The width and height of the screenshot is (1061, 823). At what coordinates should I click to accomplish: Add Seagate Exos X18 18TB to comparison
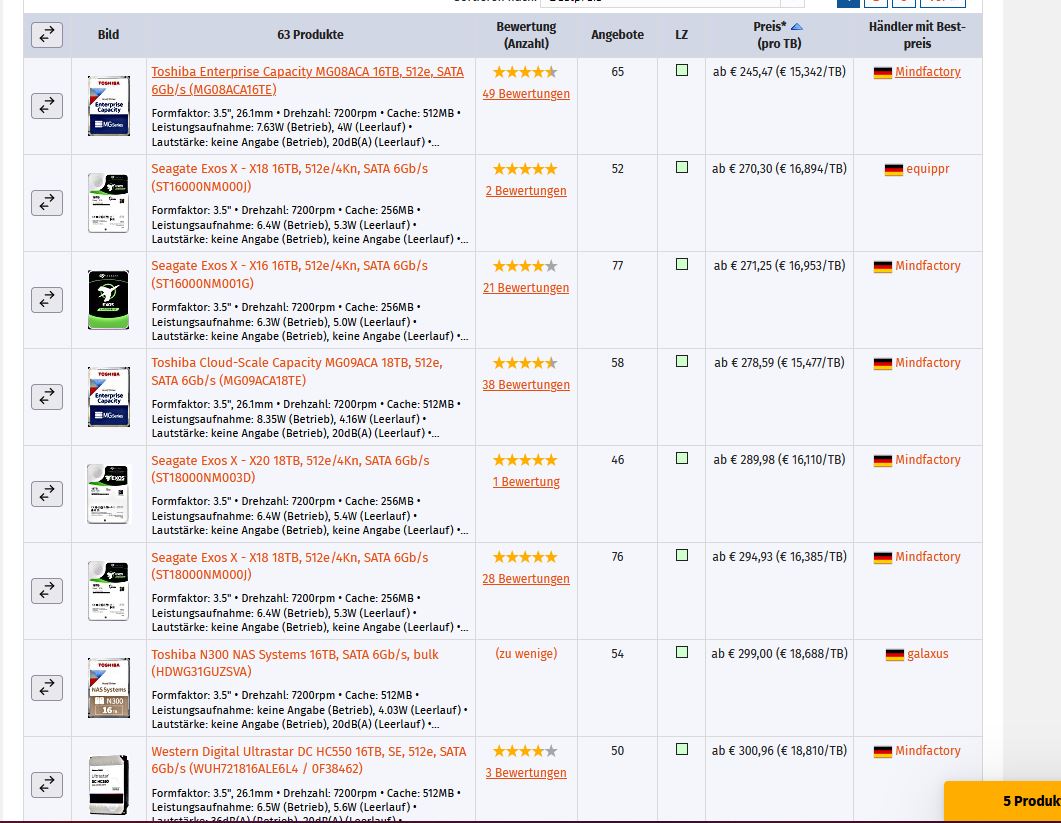[47, 591]
